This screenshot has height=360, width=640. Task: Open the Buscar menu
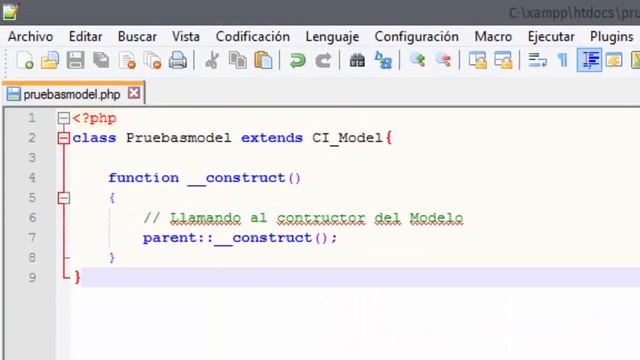[x=137, y=37]
